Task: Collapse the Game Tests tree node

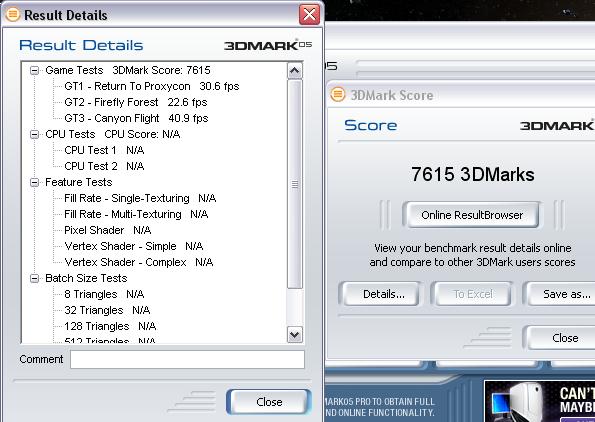Action: [35, 70]
